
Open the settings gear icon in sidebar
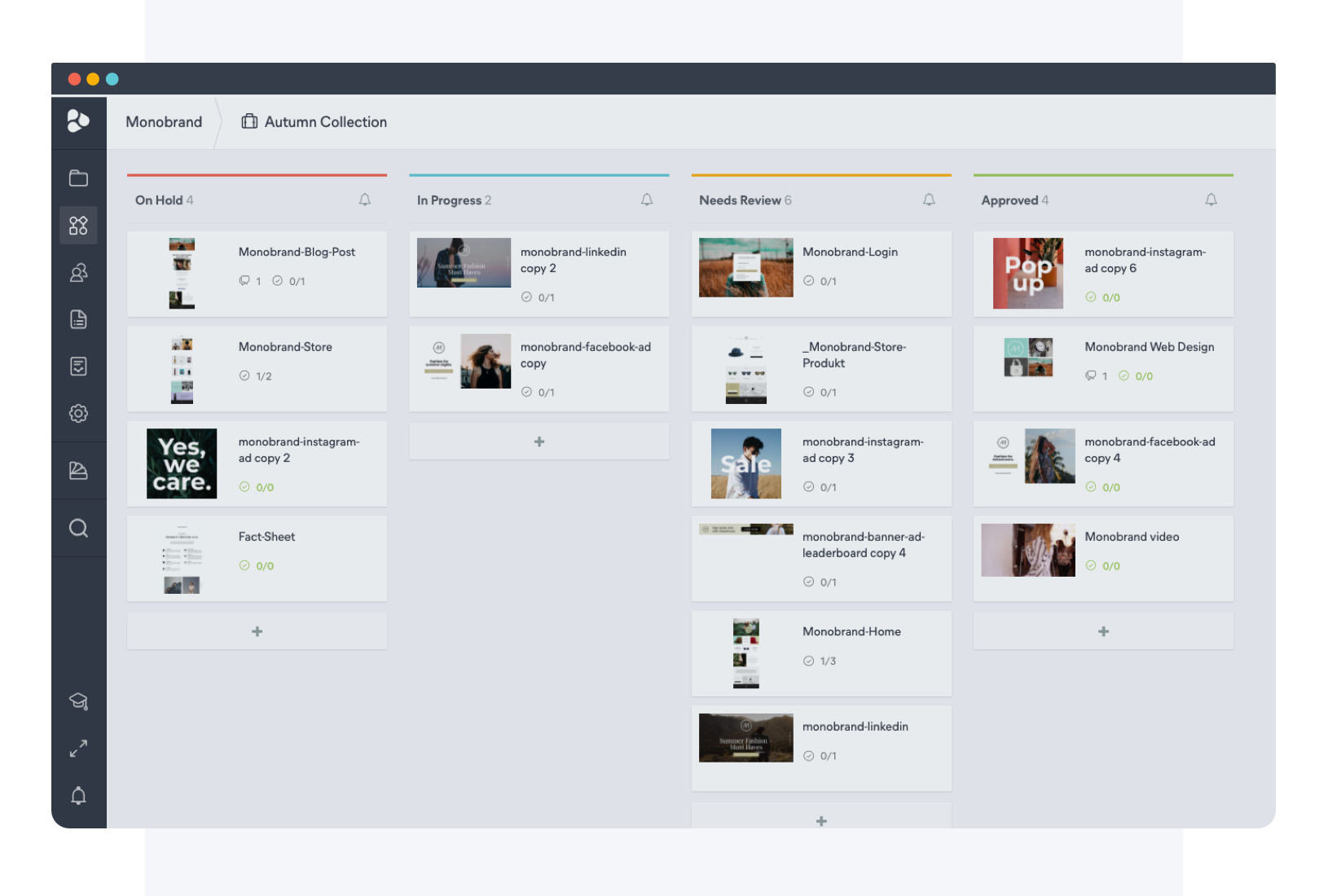pos(78,413)
